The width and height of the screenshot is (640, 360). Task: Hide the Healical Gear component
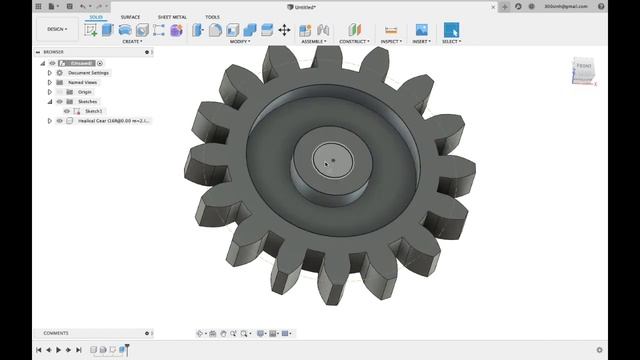pyautogui.click(x=60, y=121)
